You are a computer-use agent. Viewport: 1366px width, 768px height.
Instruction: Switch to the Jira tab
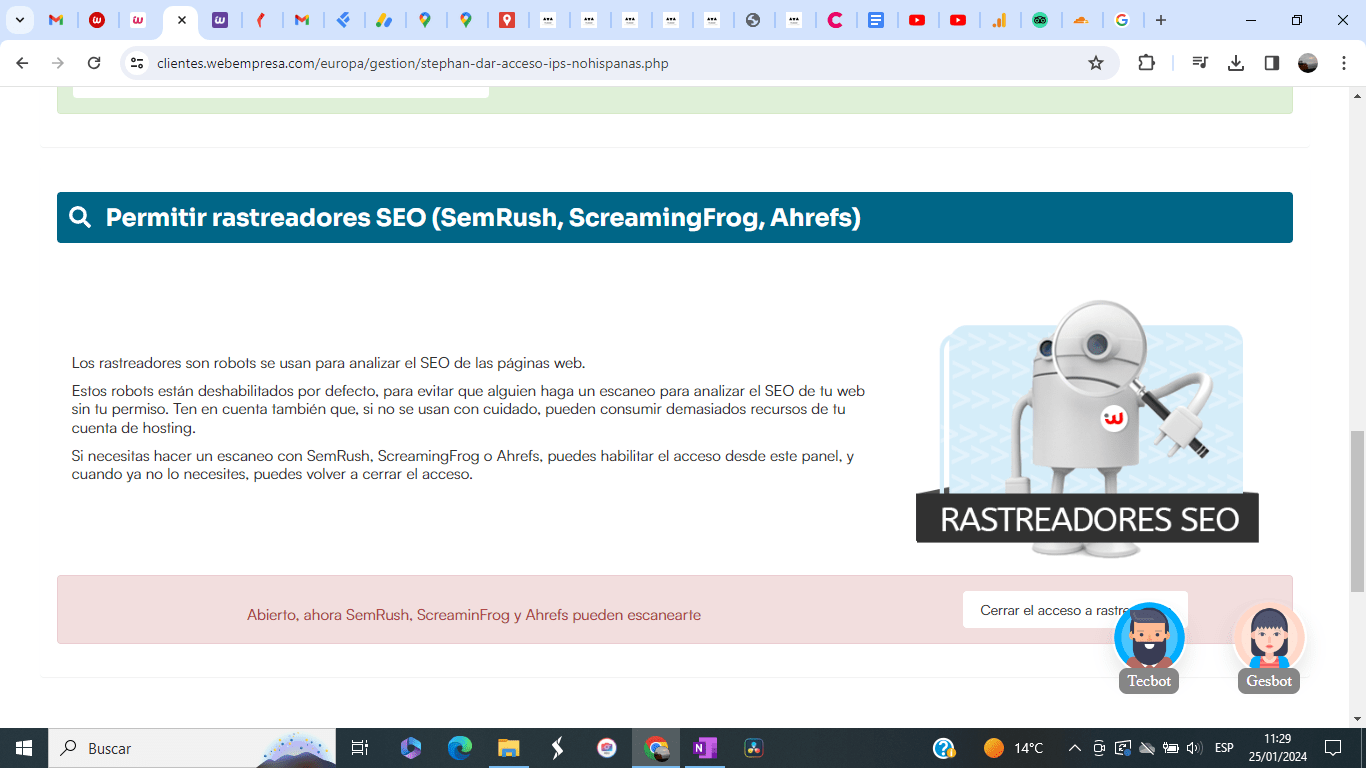coord(343,20)
